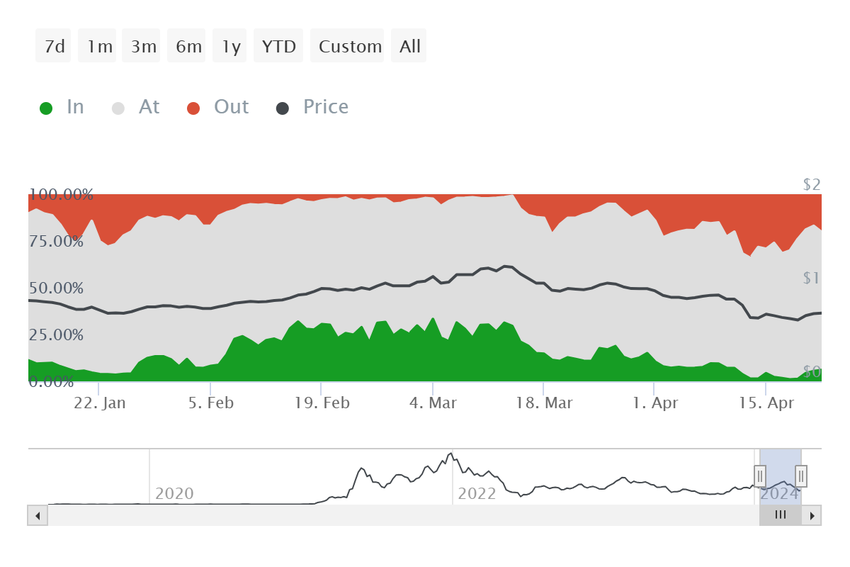Click the navigator scrollbar right arrow

(812, 516)
